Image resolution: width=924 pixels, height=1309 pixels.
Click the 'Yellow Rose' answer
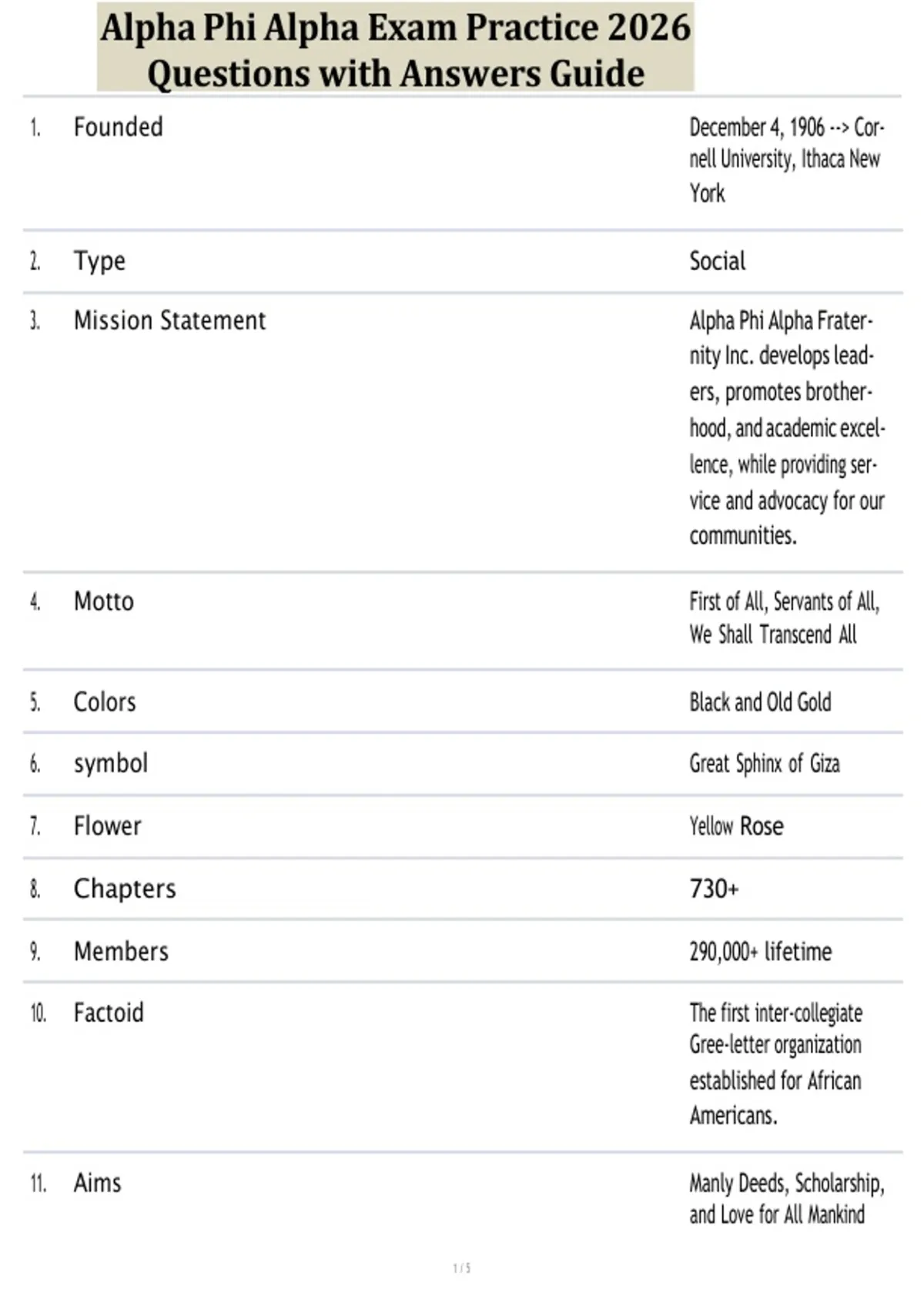point(737,826)
